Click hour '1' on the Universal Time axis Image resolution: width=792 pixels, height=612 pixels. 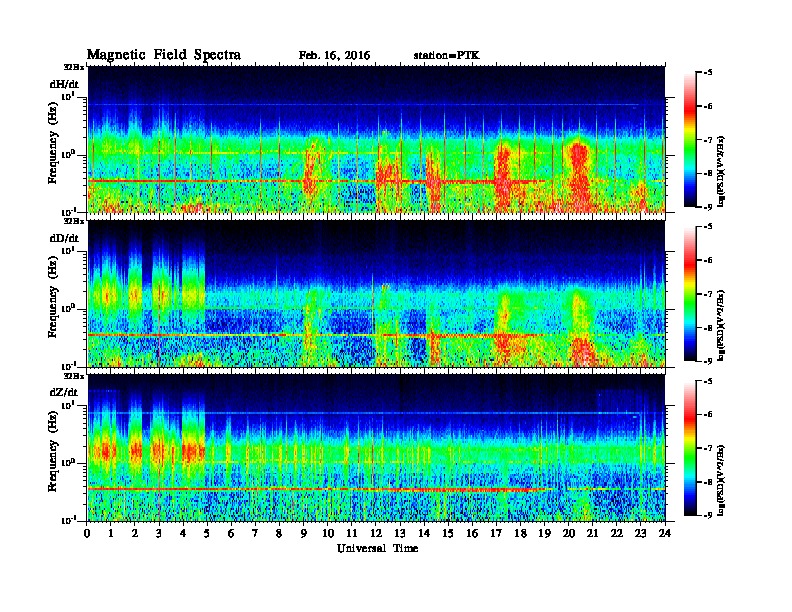pos(111,533)
